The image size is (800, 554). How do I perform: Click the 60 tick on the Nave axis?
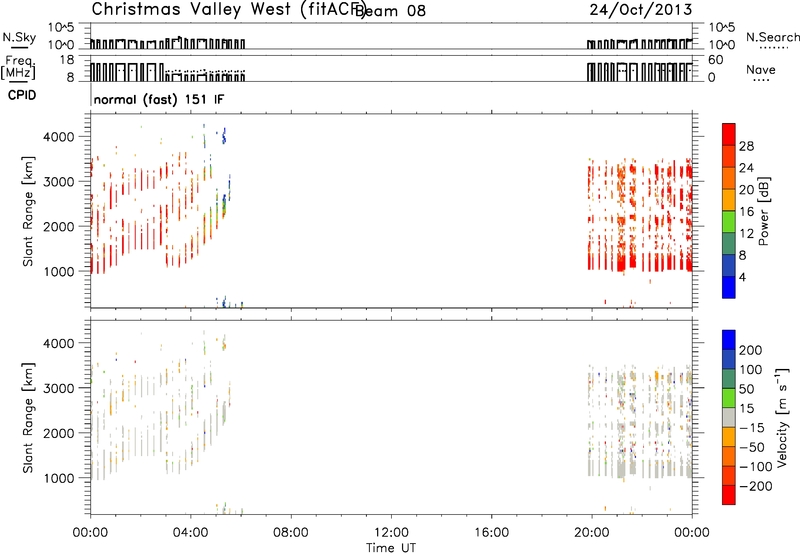point(715,60)
